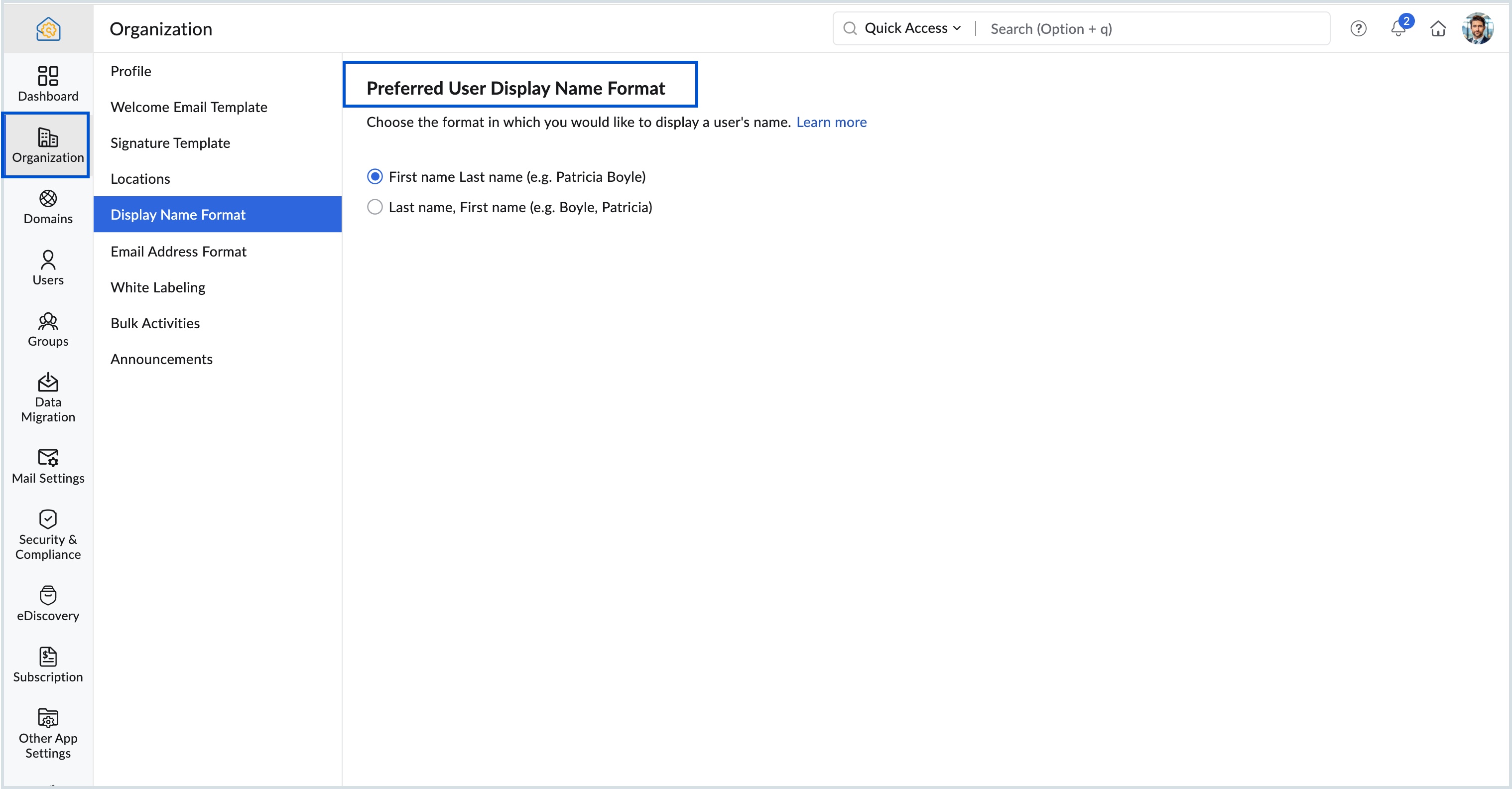Screen dimensions: 1512x789
Task: Go to Domains section in sidebar
Action: [47, 207]
